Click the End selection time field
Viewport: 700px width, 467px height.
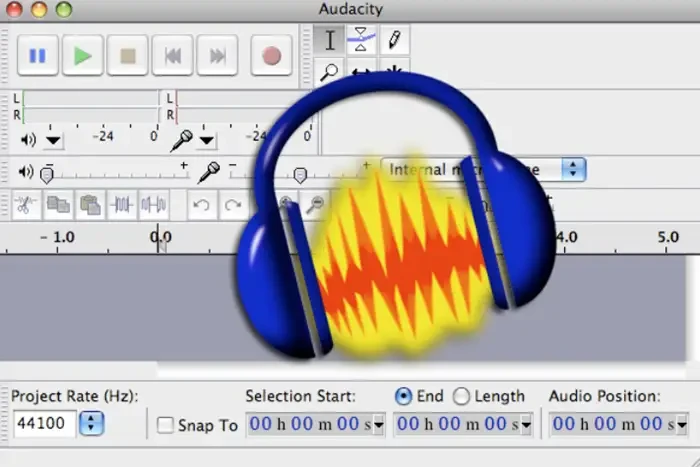457,424
